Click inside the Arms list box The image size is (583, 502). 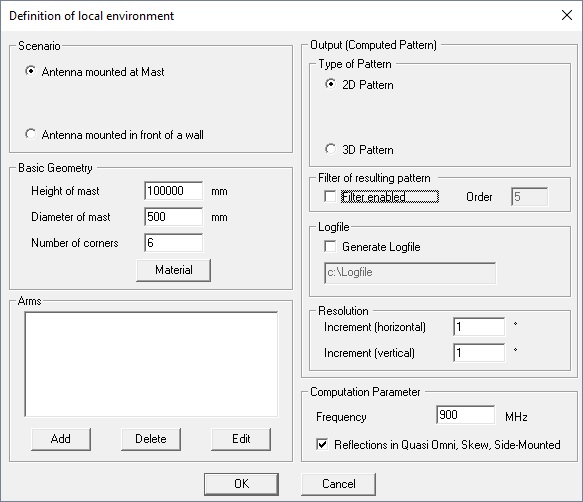(x=151, y=364)
